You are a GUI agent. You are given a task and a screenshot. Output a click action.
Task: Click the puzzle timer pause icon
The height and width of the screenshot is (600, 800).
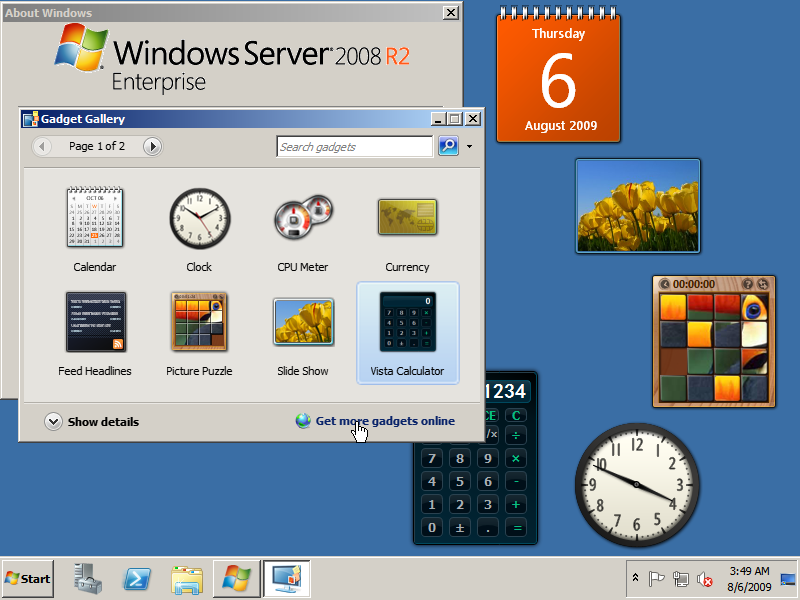pyautogui.click(x=665, y=284)
